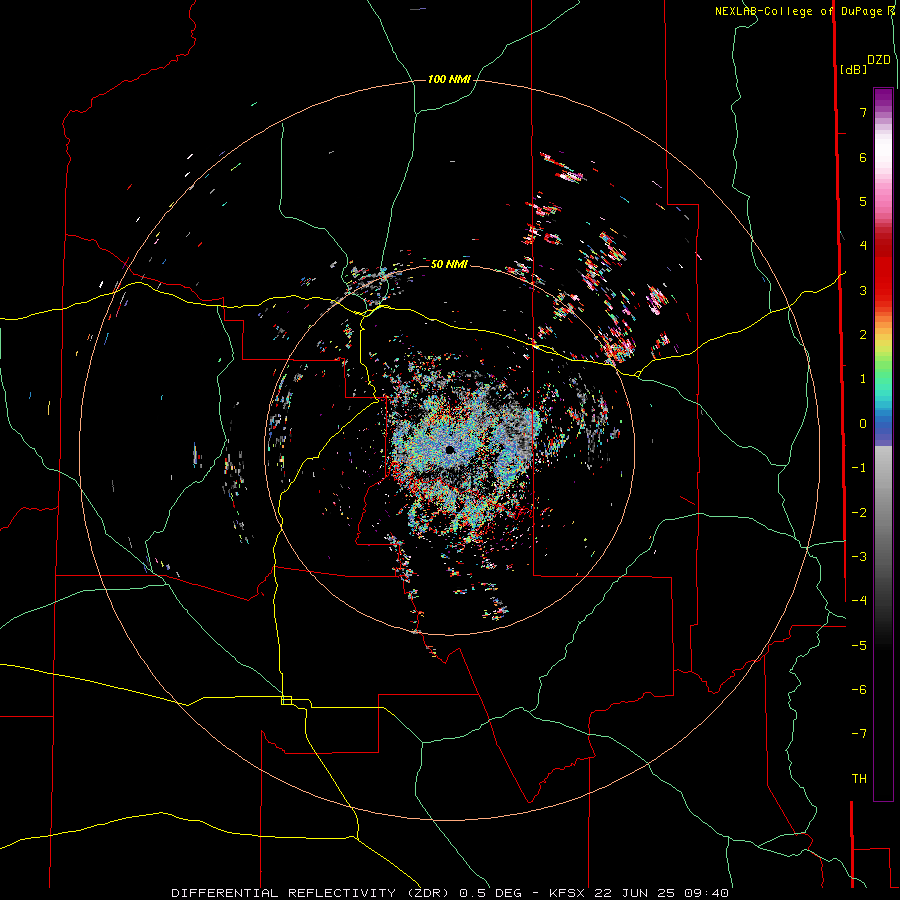The image size is (900, 900).
Task: Click the legend value "1"
Action: pyautogui.click(x=863, y=379)
